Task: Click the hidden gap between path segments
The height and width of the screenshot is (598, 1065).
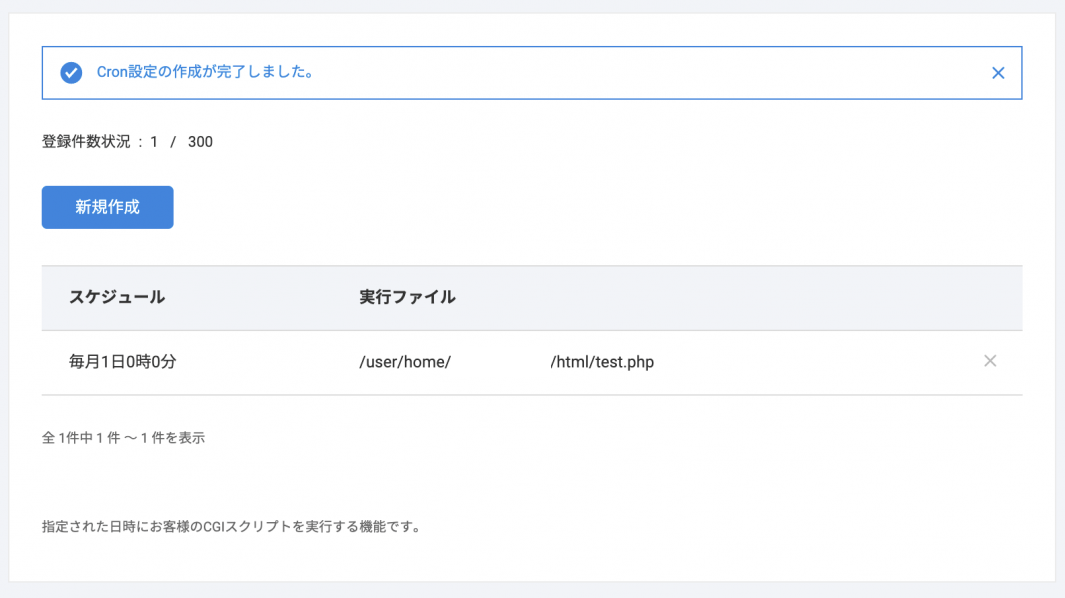Action: 500,362
